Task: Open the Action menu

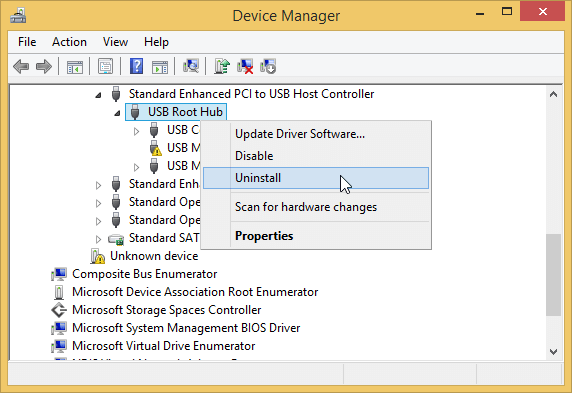Action: (69, 42)
